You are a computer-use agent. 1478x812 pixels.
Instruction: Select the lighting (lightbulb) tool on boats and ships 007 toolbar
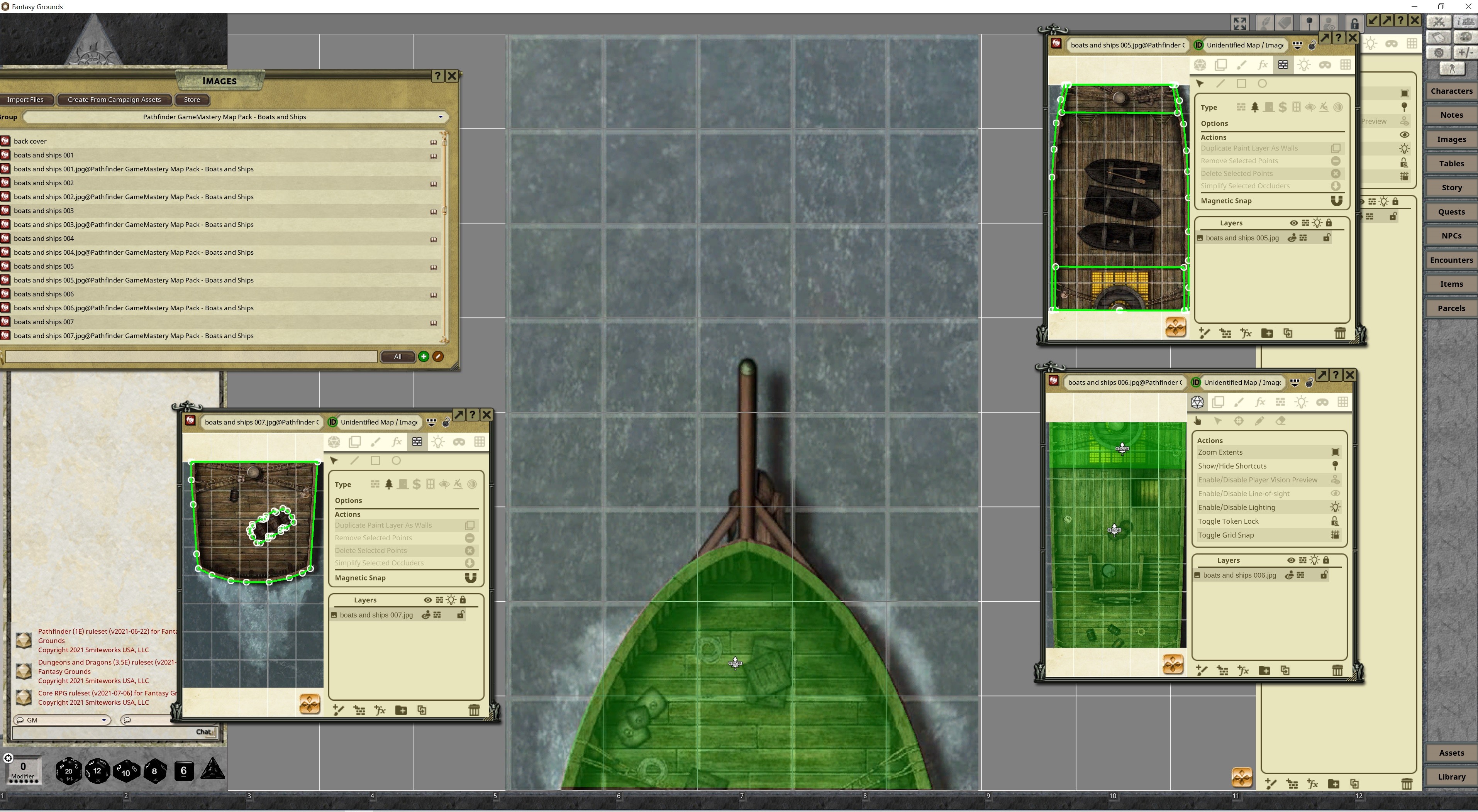tap(438, 442)
